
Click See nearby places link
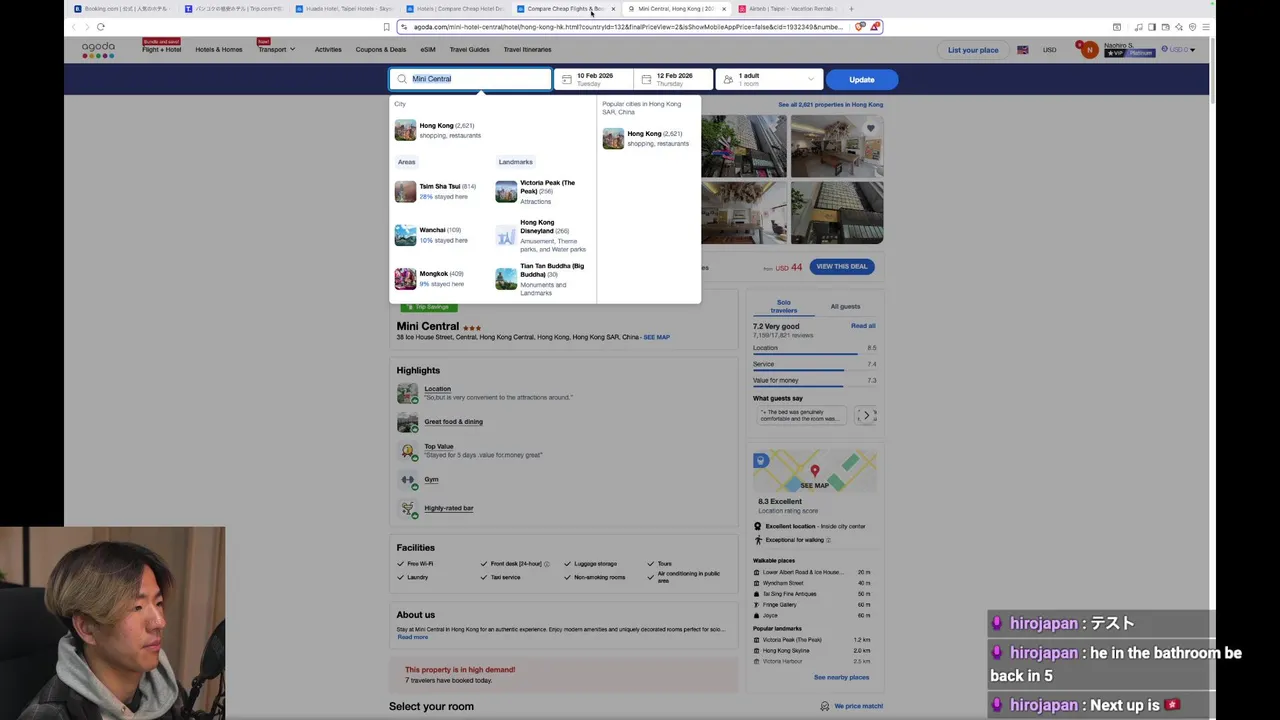tap(841, 677)
